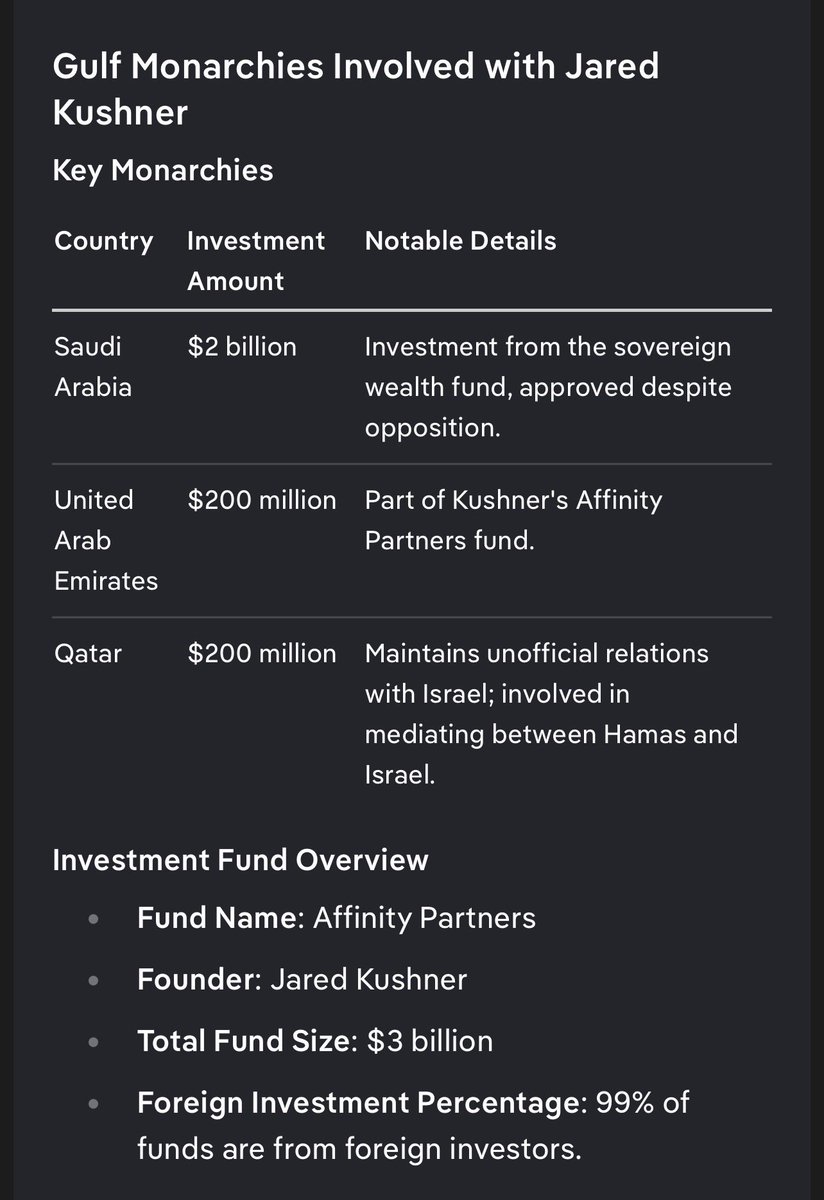Screen dimensions: 824x1200
Task: Click the 'Country' column header
Action: 104,241
